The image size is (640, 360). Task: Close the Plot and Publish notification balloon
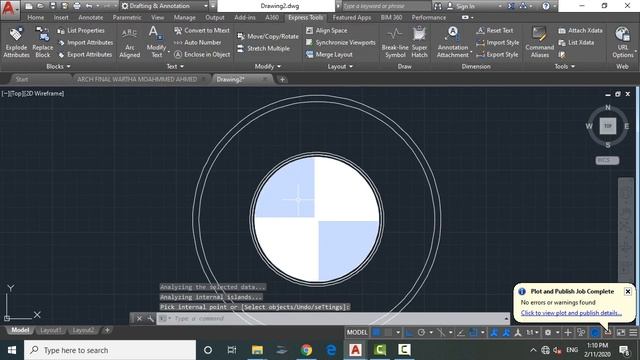[628, 291]
